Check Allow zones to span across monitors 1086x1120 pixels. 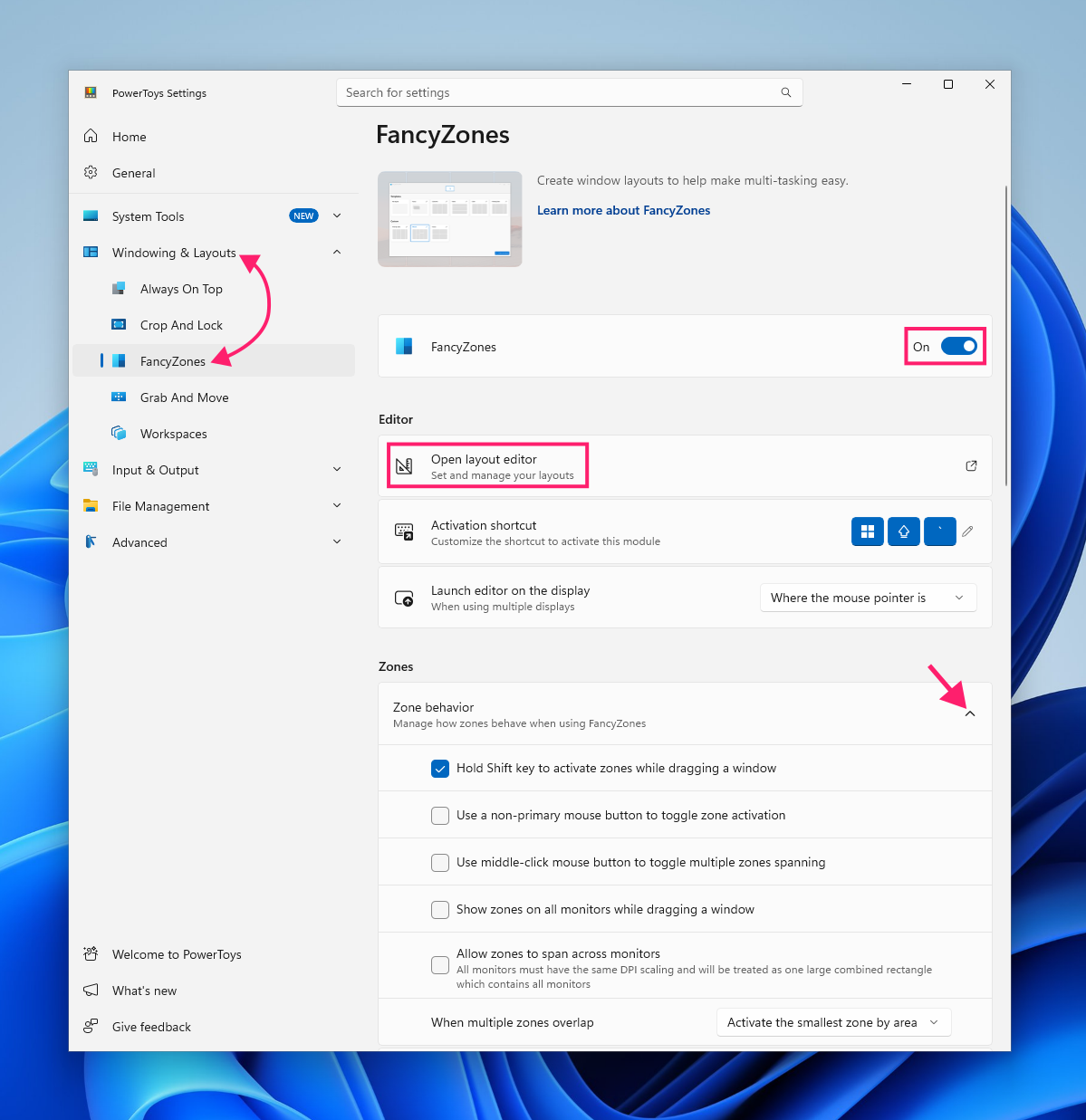click(440, 965)
